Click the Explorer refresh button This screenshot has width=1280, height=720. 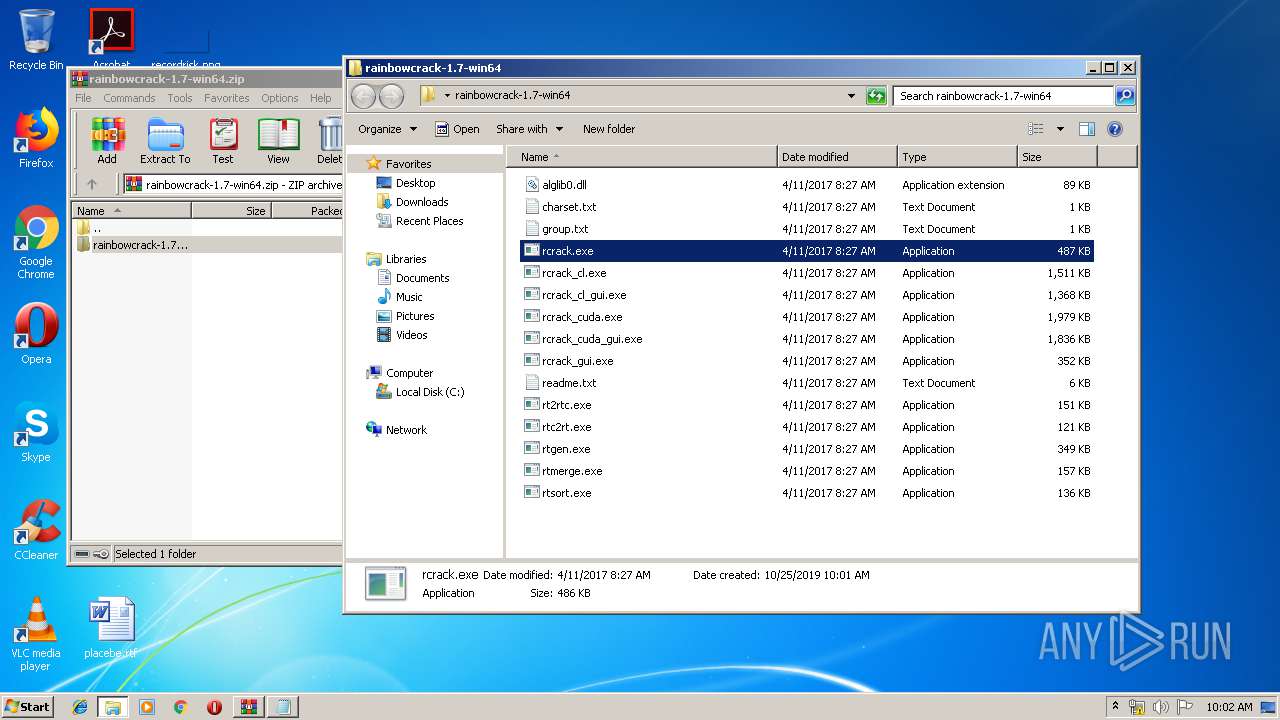(876, 96)
